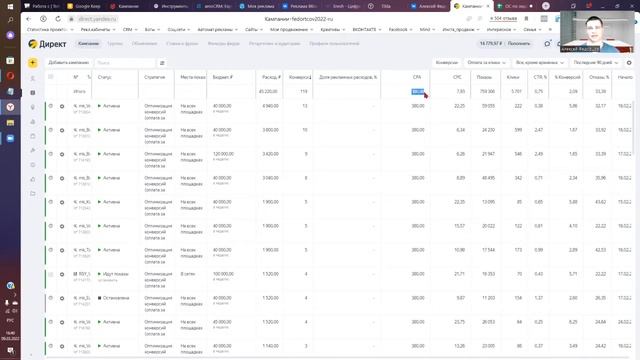Sort by the CPA column header
Image resolution: width=640 pixels, height=360 pixels.
click(x=417, y=77)
